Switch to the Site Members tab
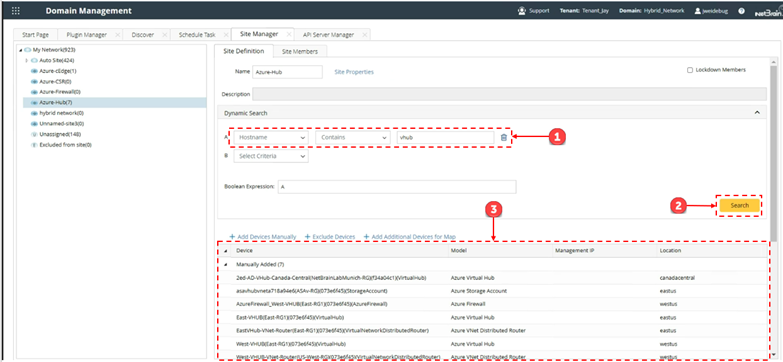This screenshot has width=783, height=362. (x=300, y=51)
